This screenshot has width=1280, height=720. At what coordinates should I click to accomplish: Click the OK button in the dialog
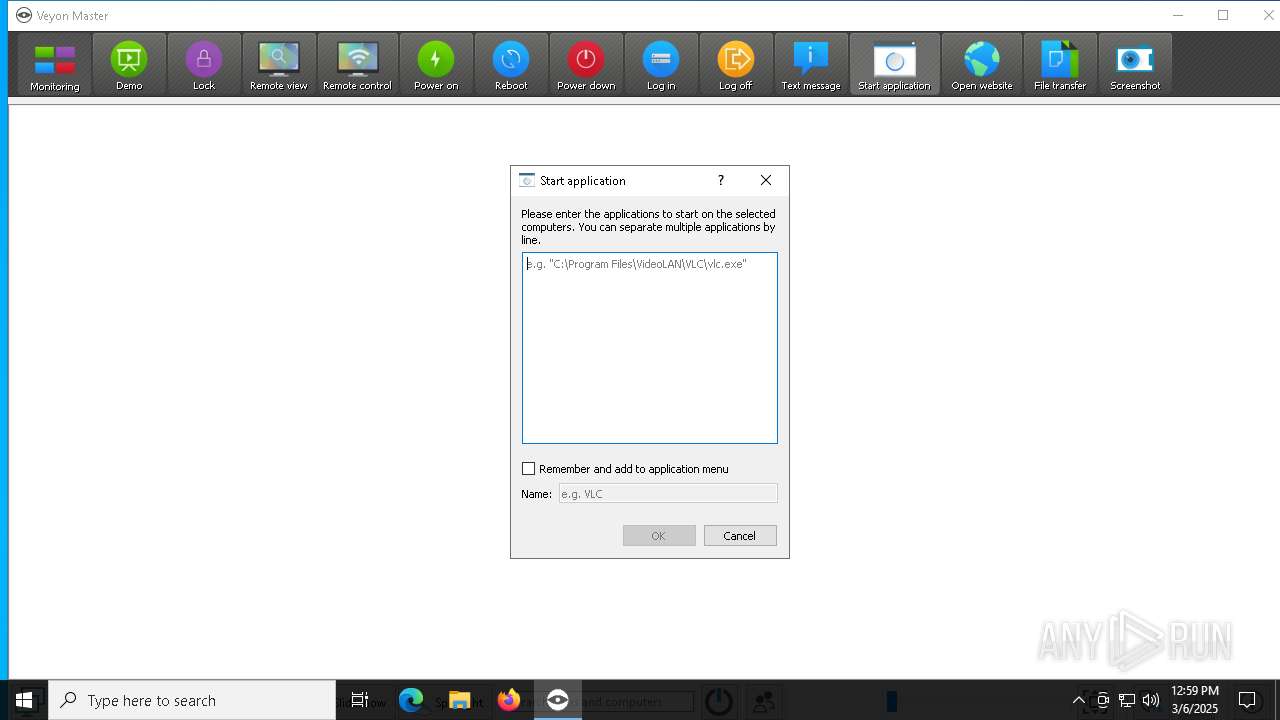659,536
